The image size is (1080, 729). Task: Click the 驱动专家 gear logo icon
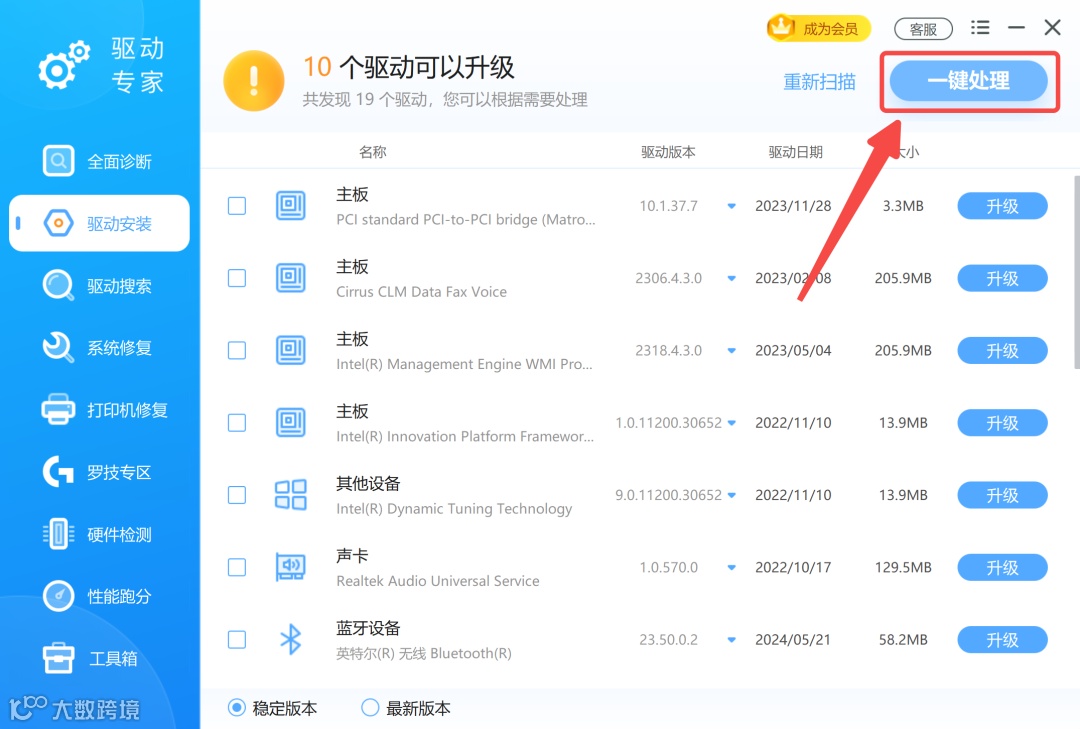pos(64,65)
